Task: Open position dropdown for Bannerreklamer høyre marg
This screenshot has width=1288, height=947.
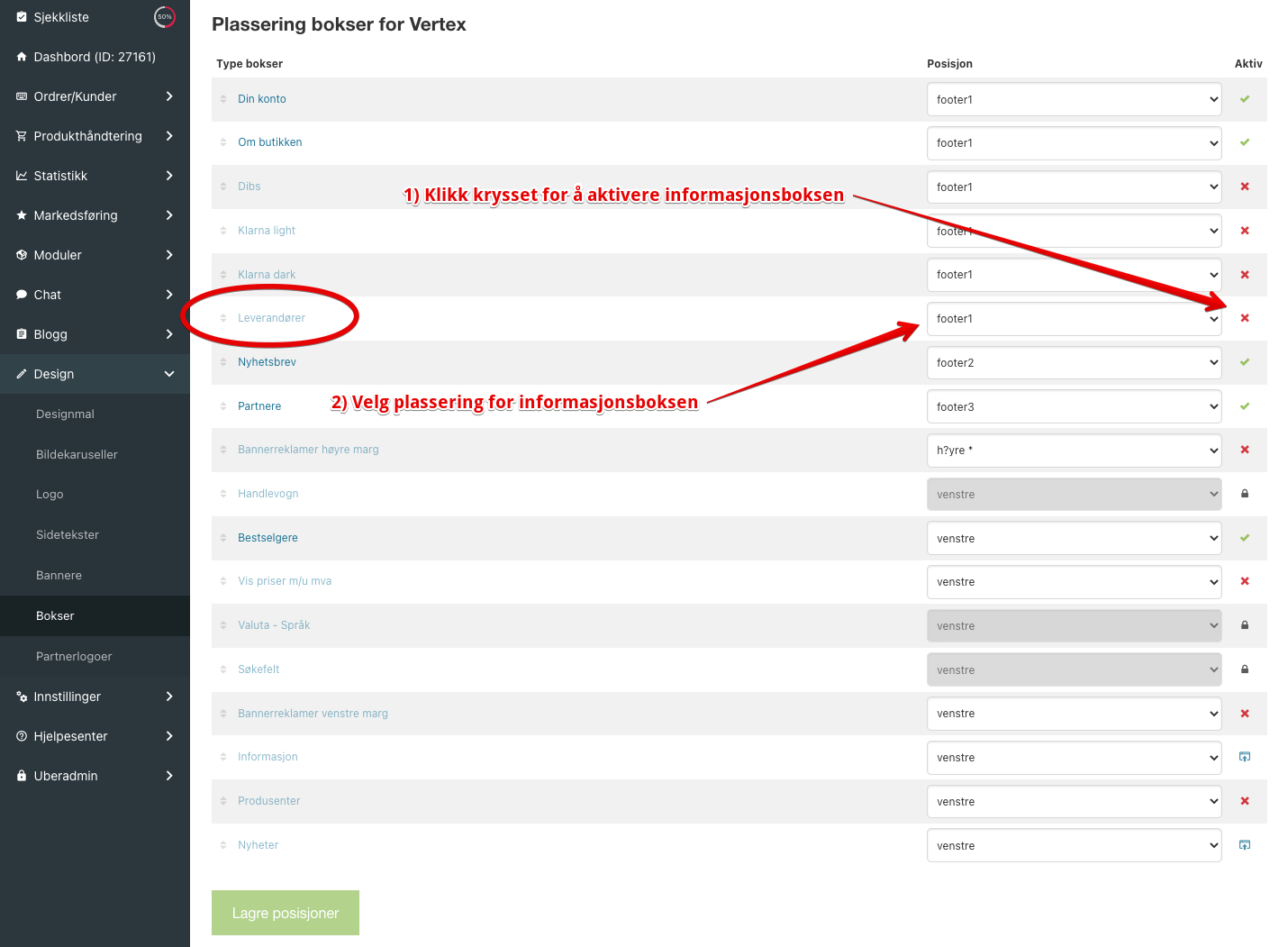Action: 1074,451
